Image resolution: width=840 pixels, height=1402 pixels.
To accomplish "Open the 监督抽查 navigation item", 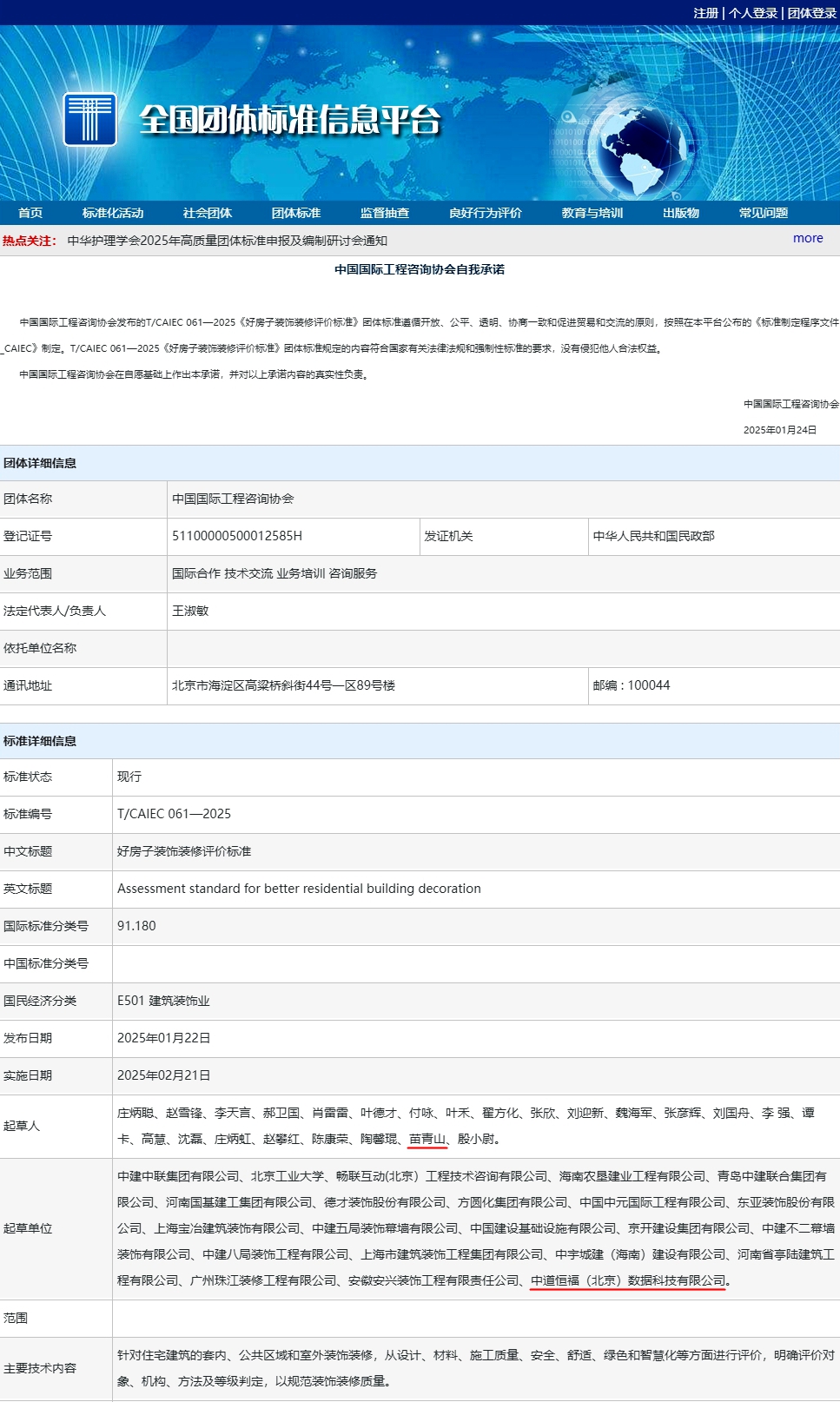I will tap(385, 213).
